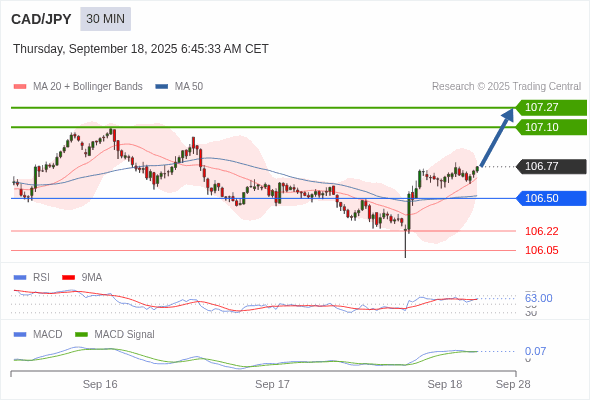Toggle the MA 50 legend entry
This screenshot has height=400, width=590.
179,87
